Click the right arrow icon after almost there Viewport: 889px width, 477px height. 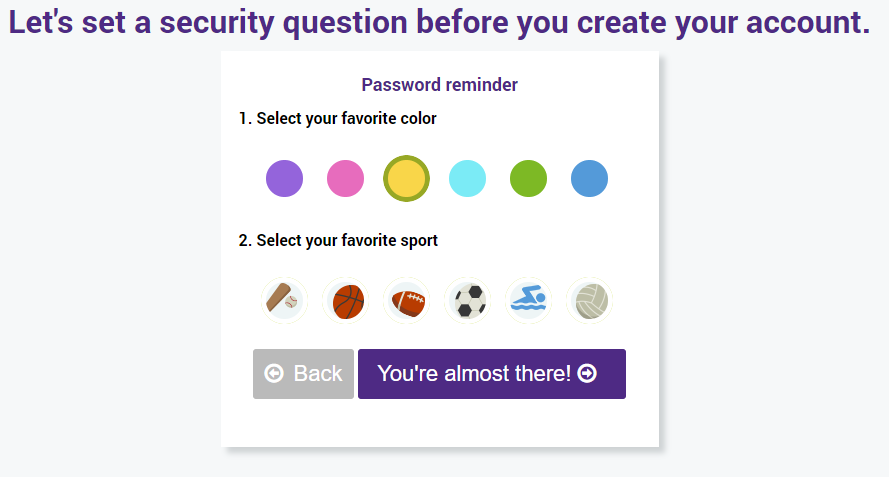[587, 373]
